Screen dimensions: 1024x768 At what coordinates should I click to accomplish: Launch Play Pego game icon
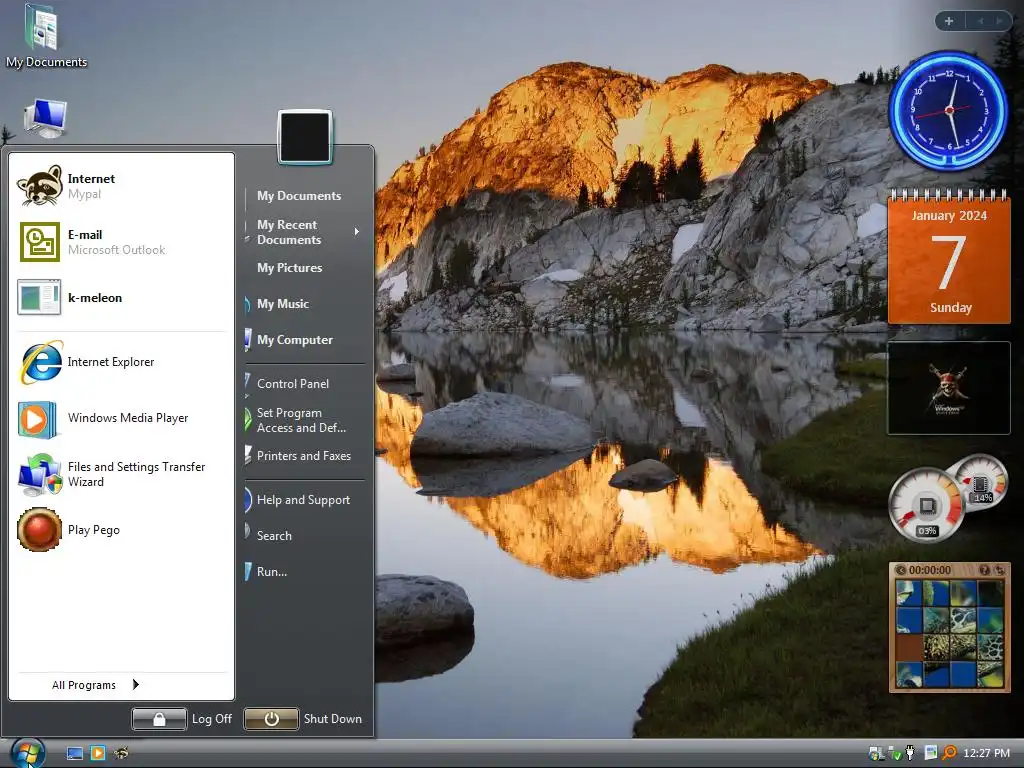pos(39,530)
